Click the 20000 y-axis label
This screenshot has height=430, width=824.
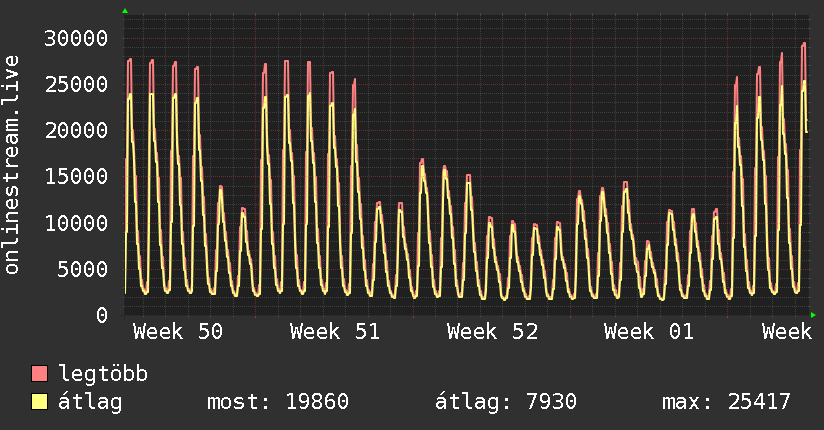click(77, 131)
